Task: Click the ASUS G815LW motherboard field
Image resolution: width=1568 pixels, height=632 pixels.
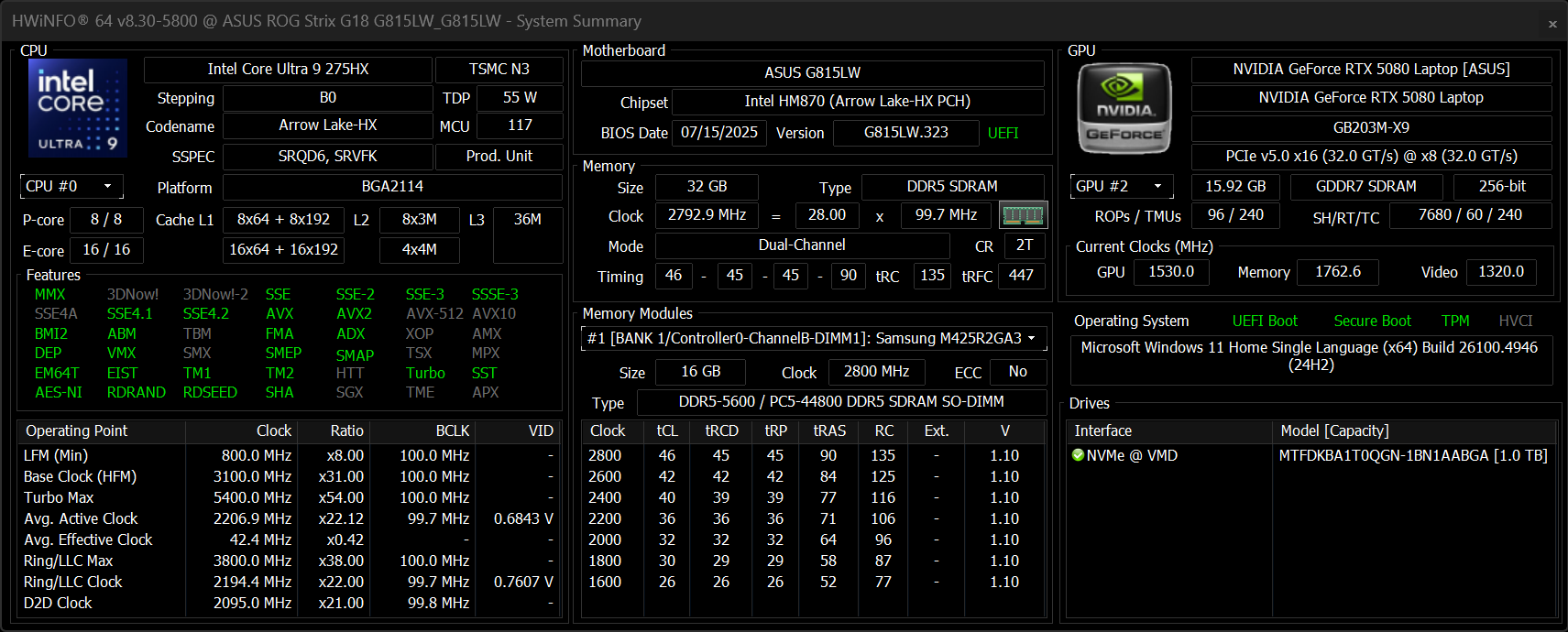Action: (813, 73)
